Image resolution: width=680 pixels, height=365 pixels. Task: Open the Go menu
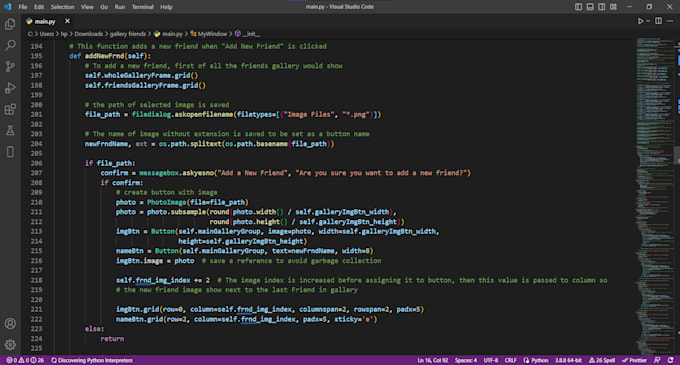[104, 7]
